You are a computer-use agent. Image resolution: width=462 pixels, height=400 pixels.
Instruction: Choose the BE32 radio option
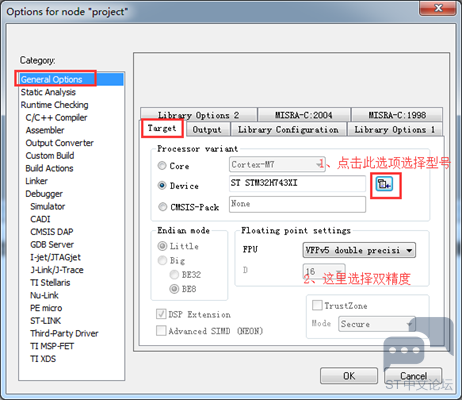pos(174,275)
